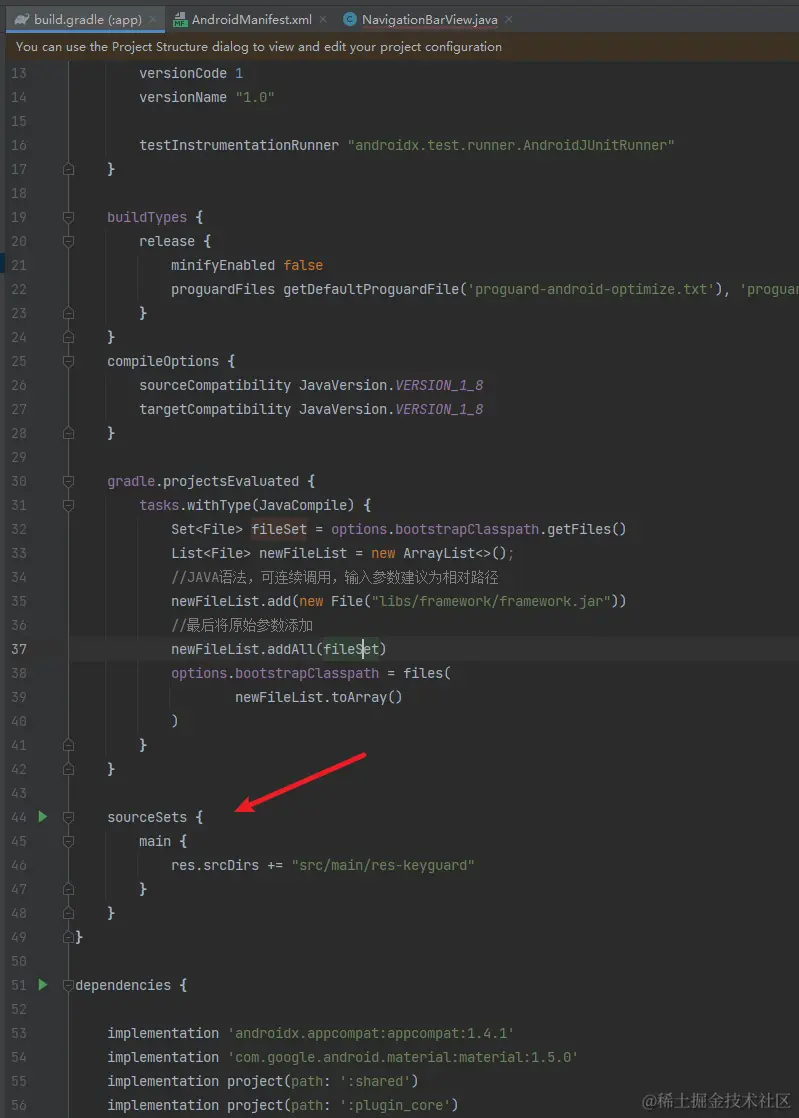
Task: Click sourceCompatibility on line 26
Action: [x=215, y=385]
